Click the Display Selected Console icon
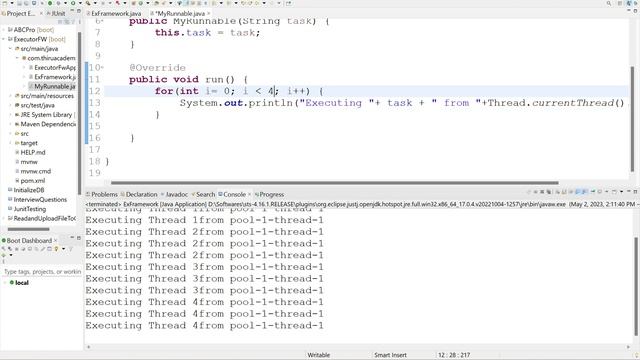Viewport: 640px width, 360px height. click(600, 191)
